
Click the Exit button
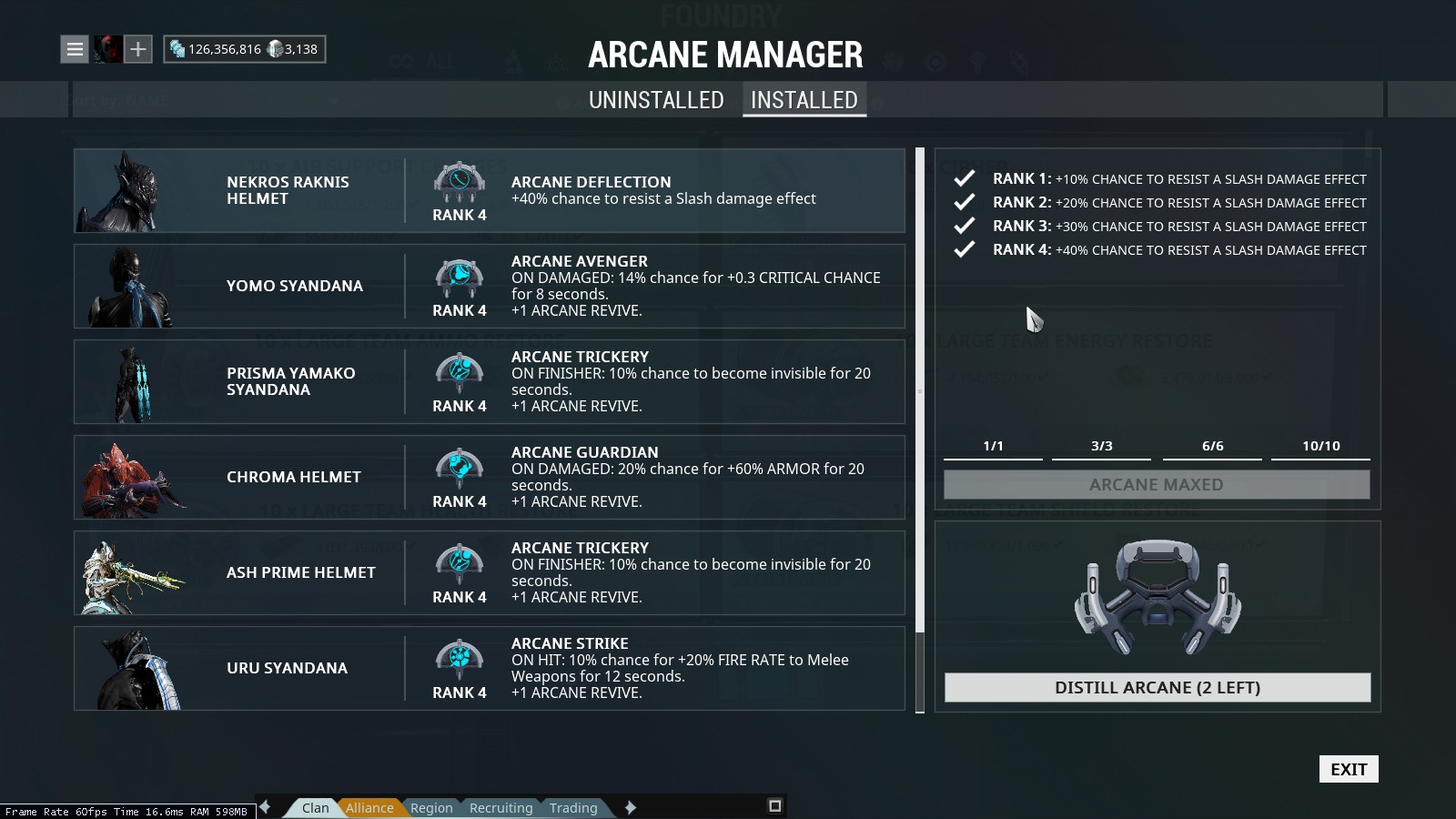pos(1349,769)
